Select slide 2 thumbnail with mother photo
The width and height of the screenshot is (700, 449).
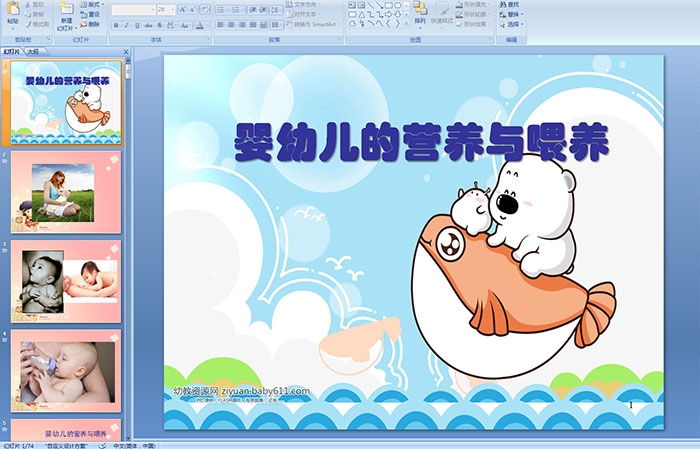(x=66, y=192)
